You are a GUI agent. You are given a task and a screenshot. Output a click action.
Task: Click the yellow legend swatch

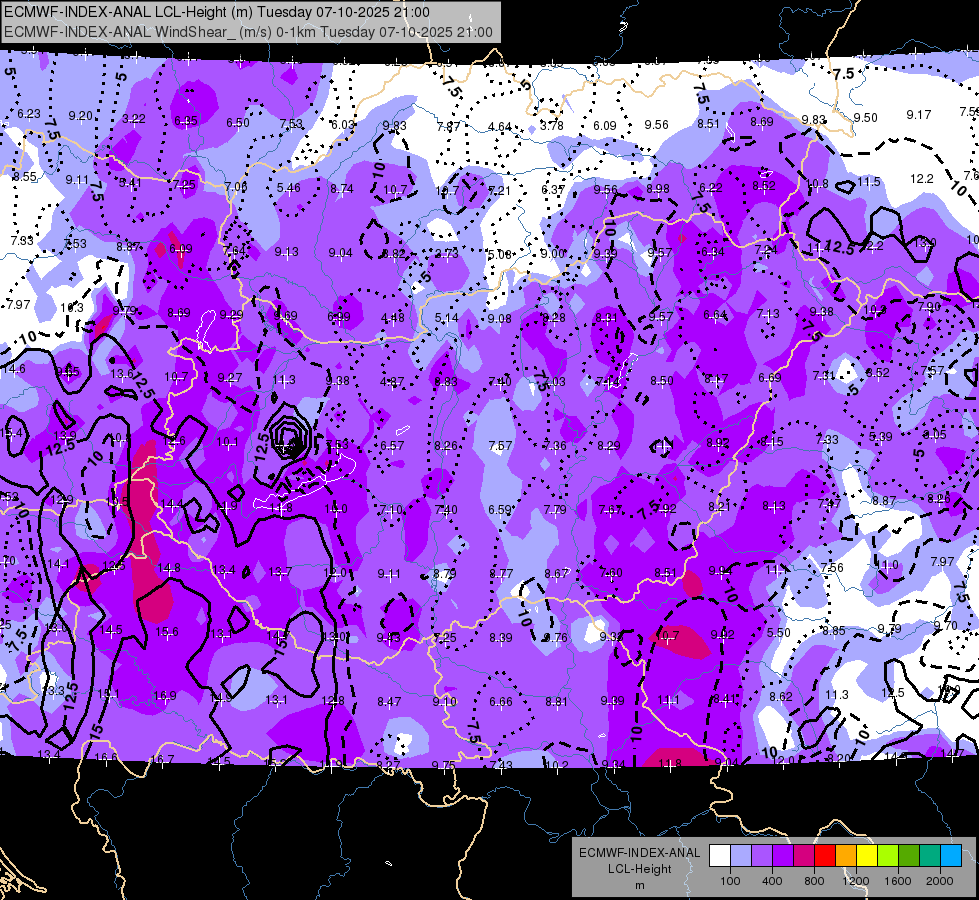[x=867, y=856]
